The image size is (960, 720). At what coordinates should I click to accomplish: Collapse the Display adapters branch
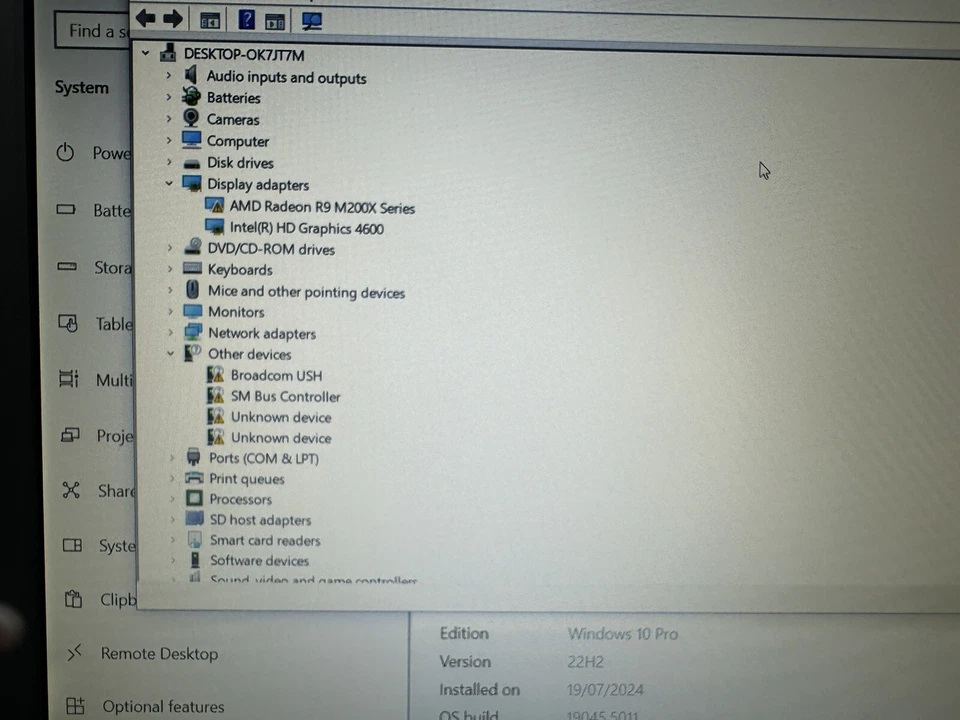pyautogui.click(x=169, y=184)
